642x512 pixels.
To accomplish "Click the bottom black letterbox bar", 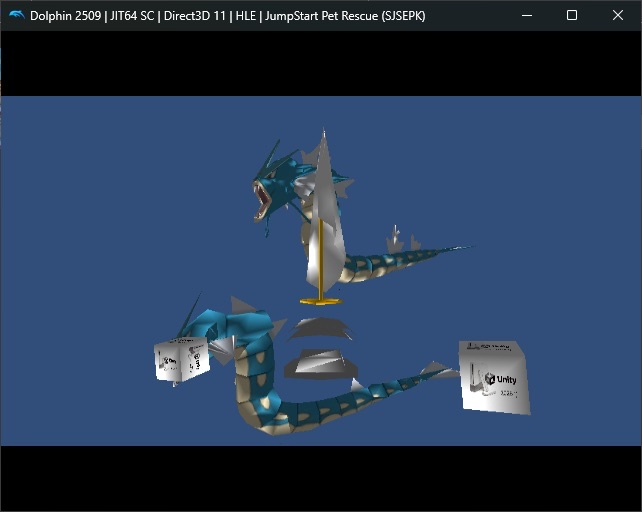I will click(320, 477).
